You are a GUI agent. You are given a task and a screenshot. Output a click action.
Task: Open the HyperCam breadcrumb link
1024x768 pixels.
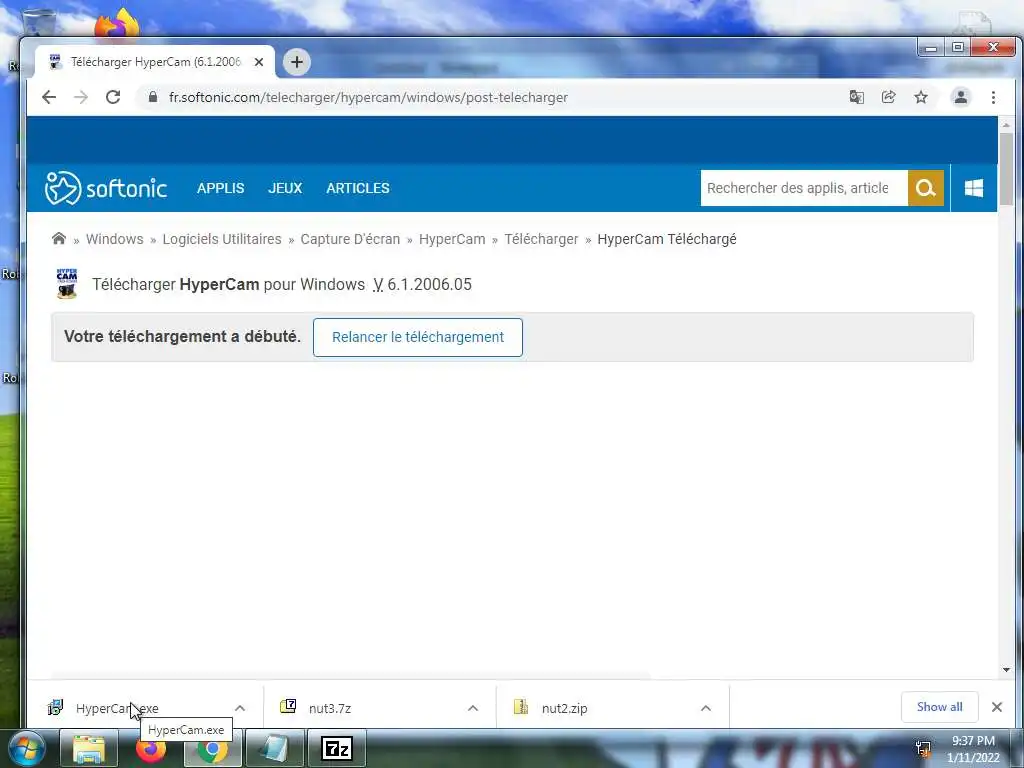coord(452,239)
